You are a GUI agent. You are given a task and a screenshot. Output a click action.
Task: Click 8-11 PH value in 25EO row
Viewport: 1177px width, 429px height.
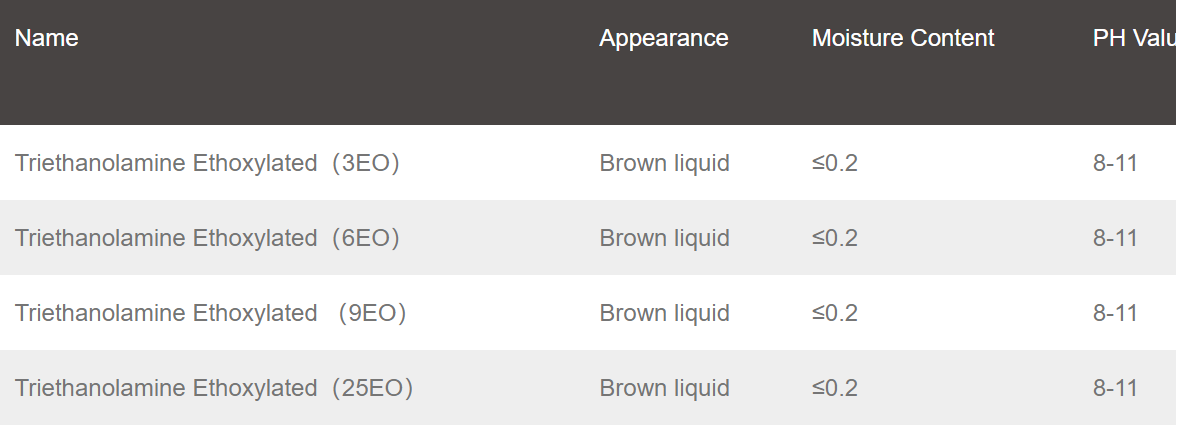pos(1115,388)
